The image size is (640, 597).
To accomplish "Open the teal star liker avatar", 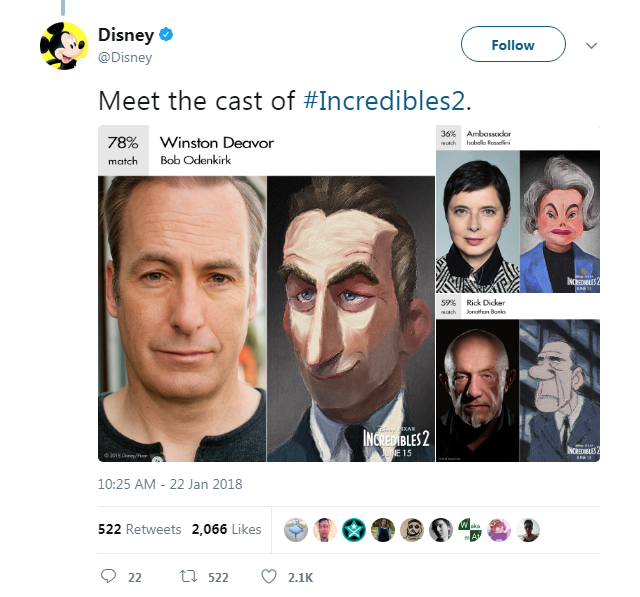I will (x=353, y=530).
